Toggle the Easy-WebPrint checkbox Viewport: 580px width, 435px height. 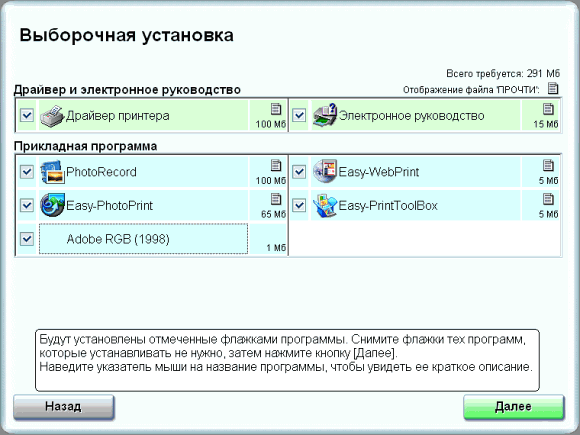299,172
